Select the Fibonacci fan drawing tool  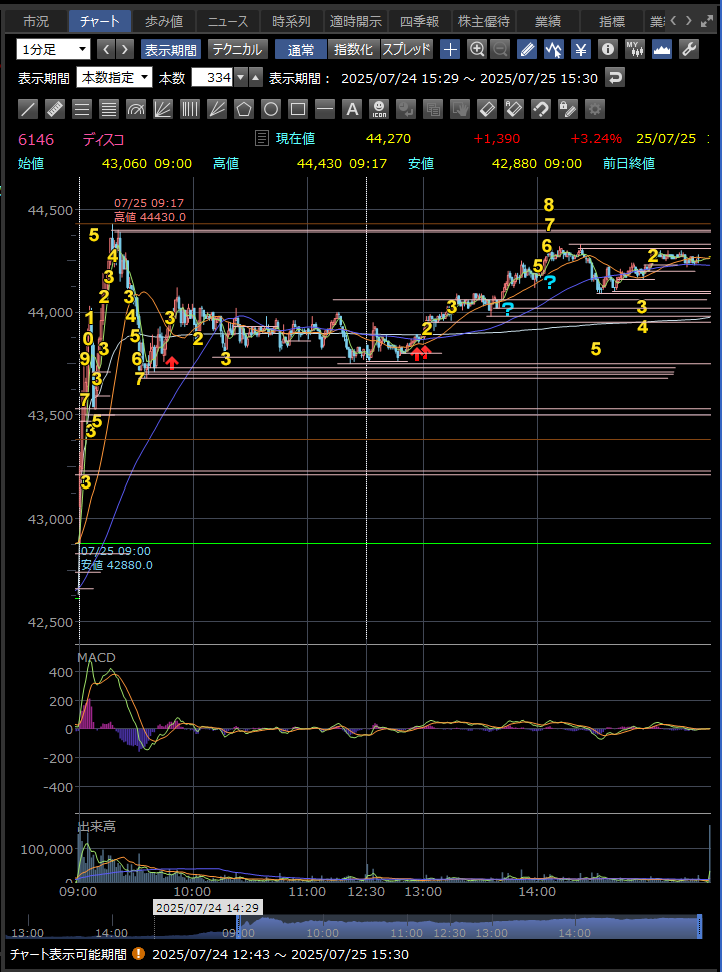tap(163, 110)
